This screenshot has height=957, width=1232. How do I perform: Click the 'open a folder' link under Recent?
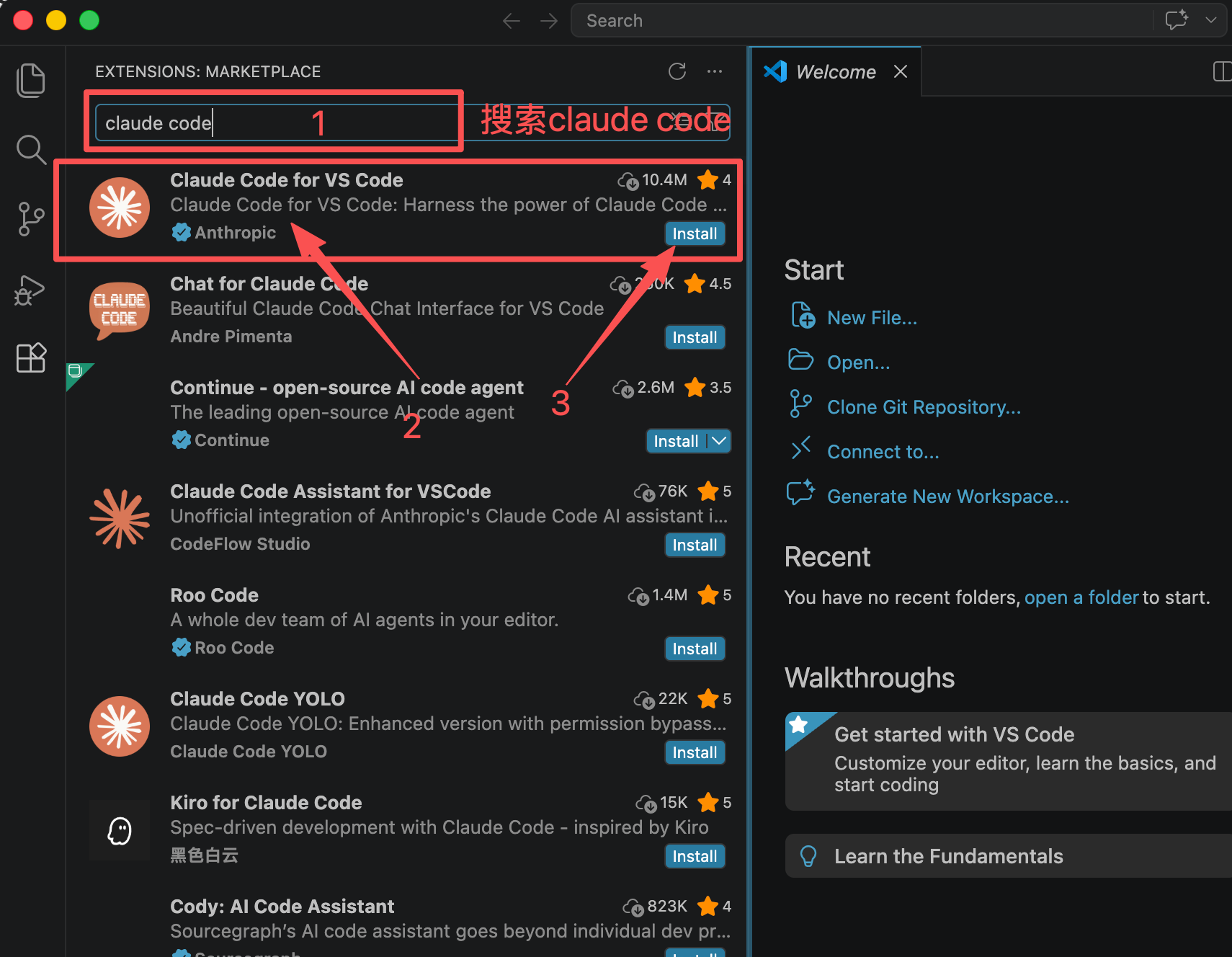[x=1081, y=597]
